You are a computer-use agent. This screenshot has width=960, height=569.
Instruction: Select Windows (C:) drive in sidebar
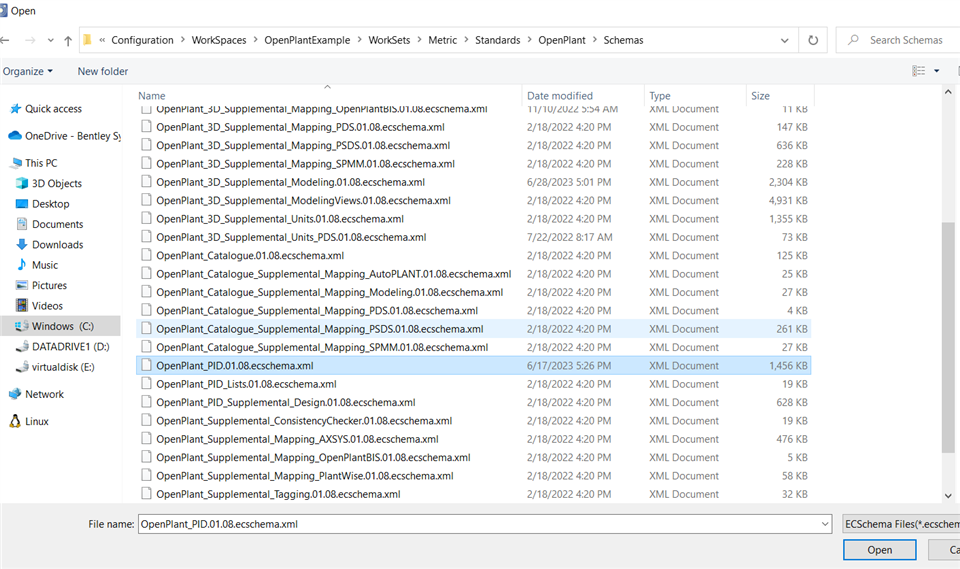tap(62, 326)
